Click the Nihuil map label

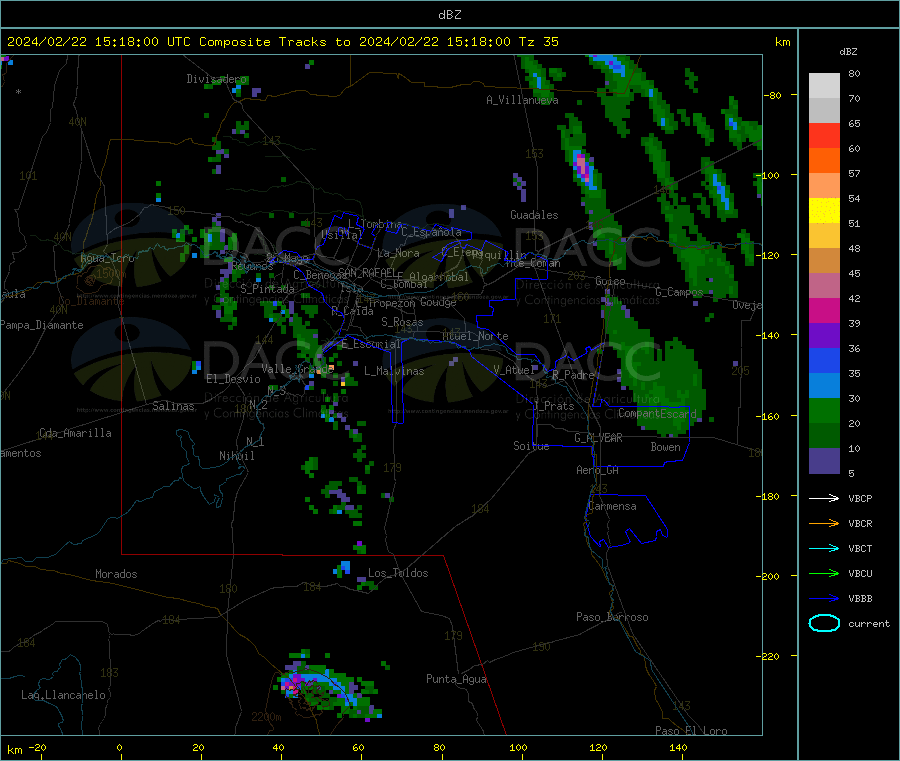point(237,456)
